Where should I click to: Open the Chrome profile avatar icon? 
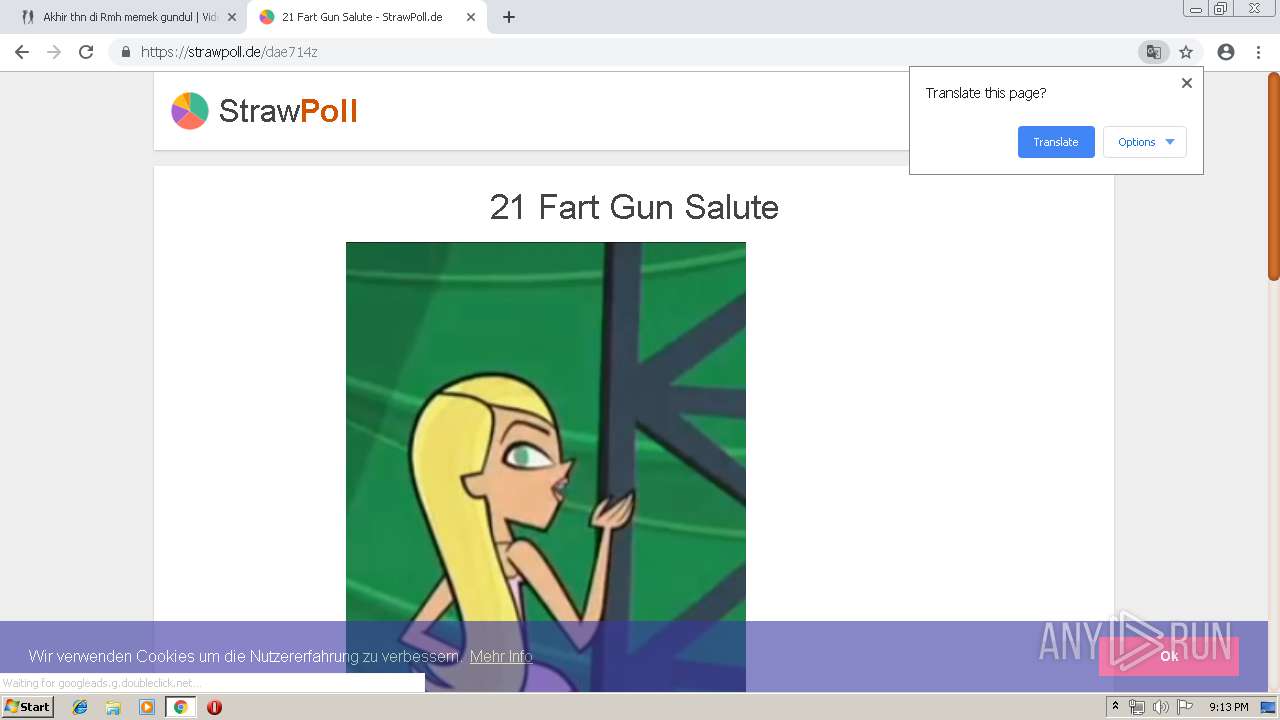(x=1226, y=52)
